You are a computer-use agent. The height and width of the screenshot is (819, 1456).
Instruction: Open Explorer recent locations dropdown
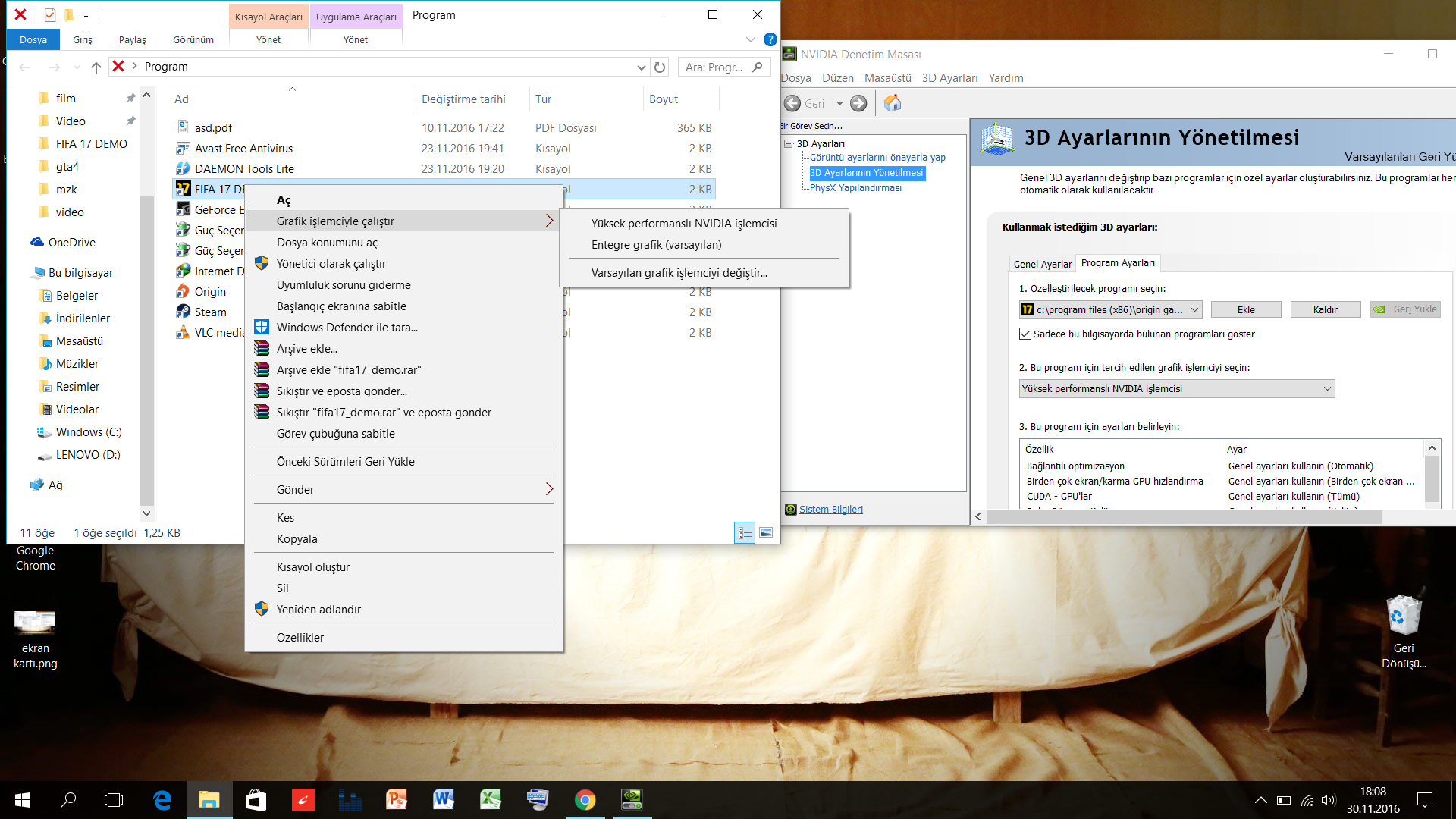pos(77,67)
